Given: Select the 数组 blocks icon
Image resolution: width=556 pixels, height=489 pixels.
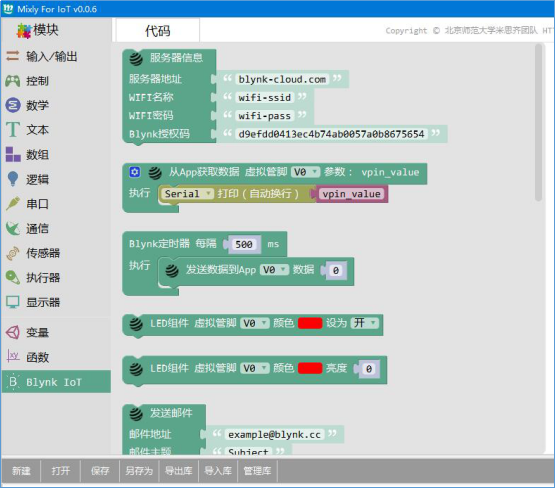Looking at the screenshot, I should pos(13,154).
